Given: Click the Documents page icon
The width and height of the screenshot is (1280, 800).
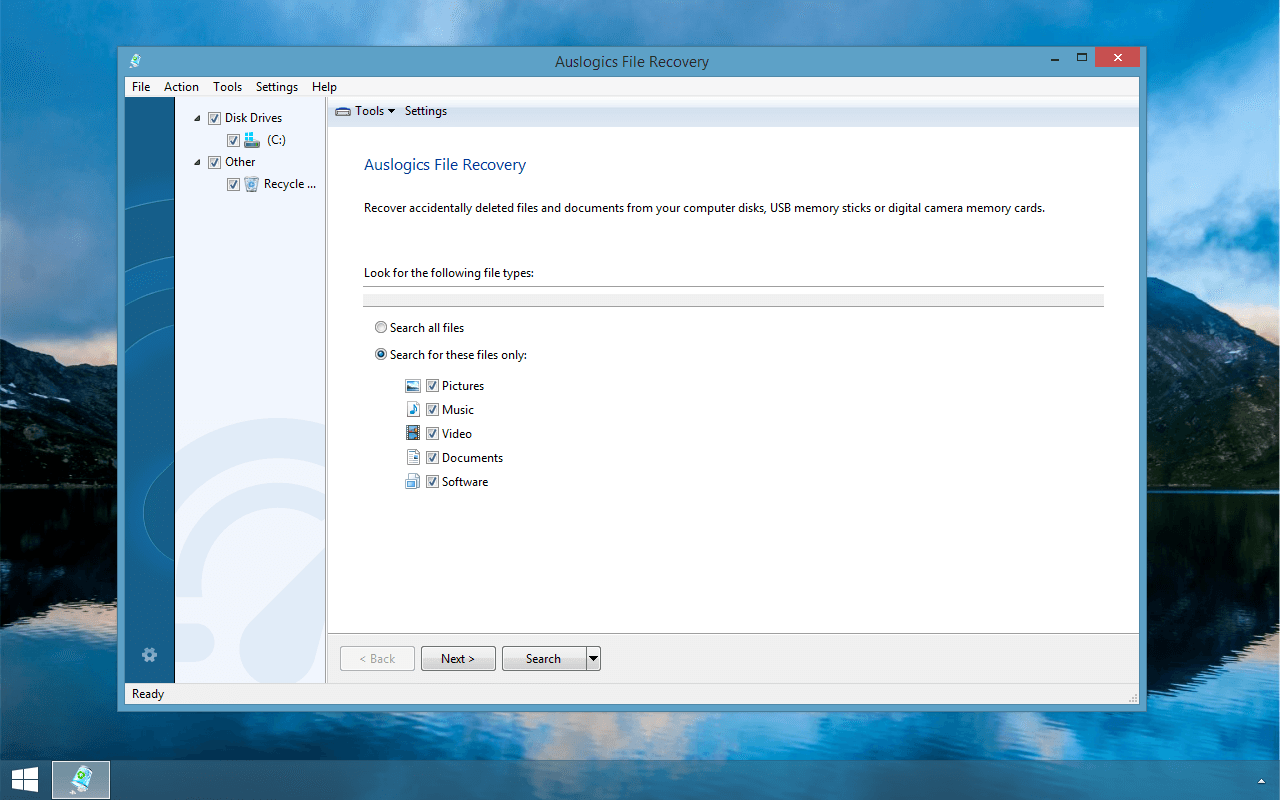Looking at the screenshot, I should [413, 458].
